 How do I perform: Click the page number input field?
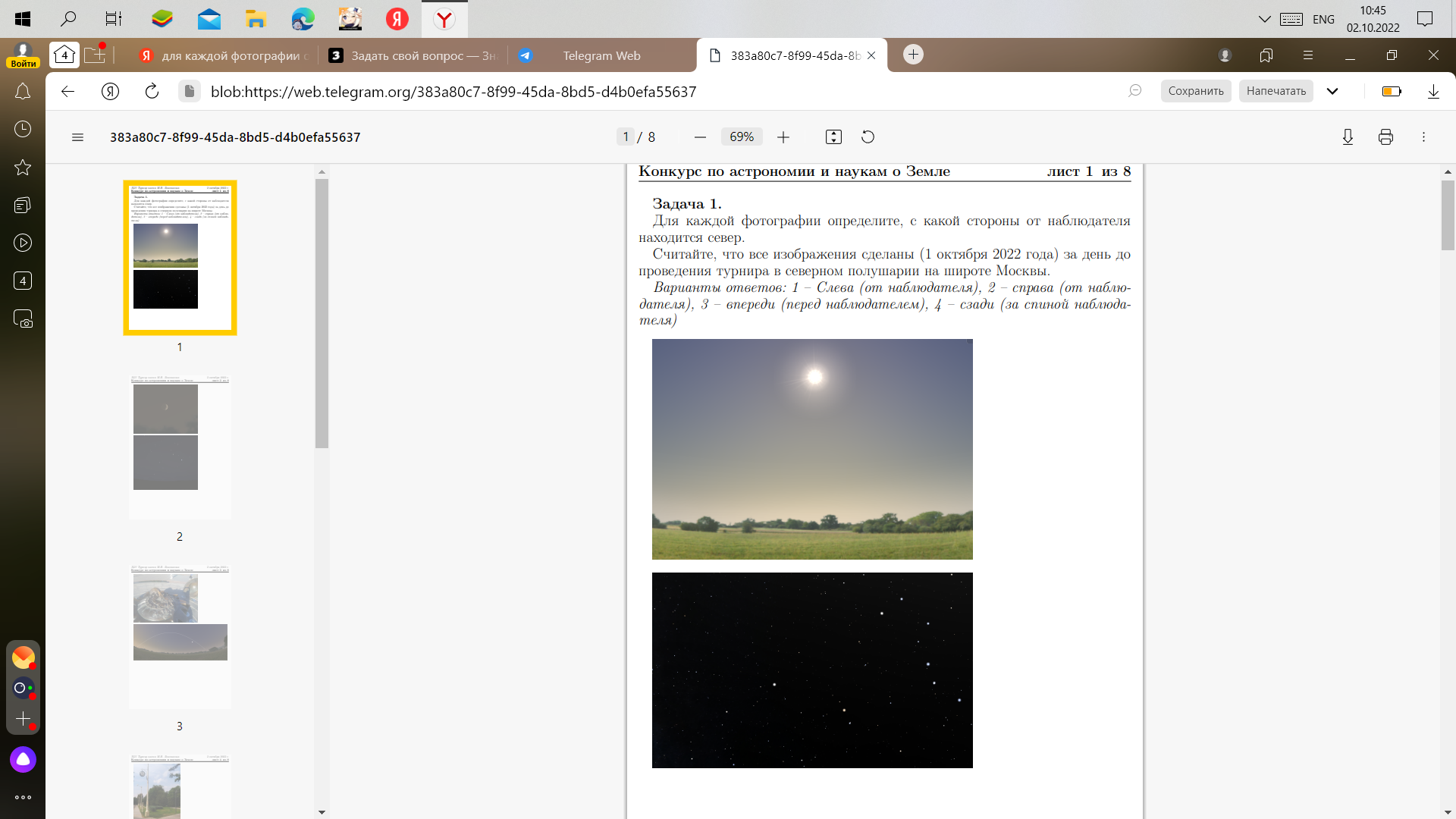tap(626, 137)
